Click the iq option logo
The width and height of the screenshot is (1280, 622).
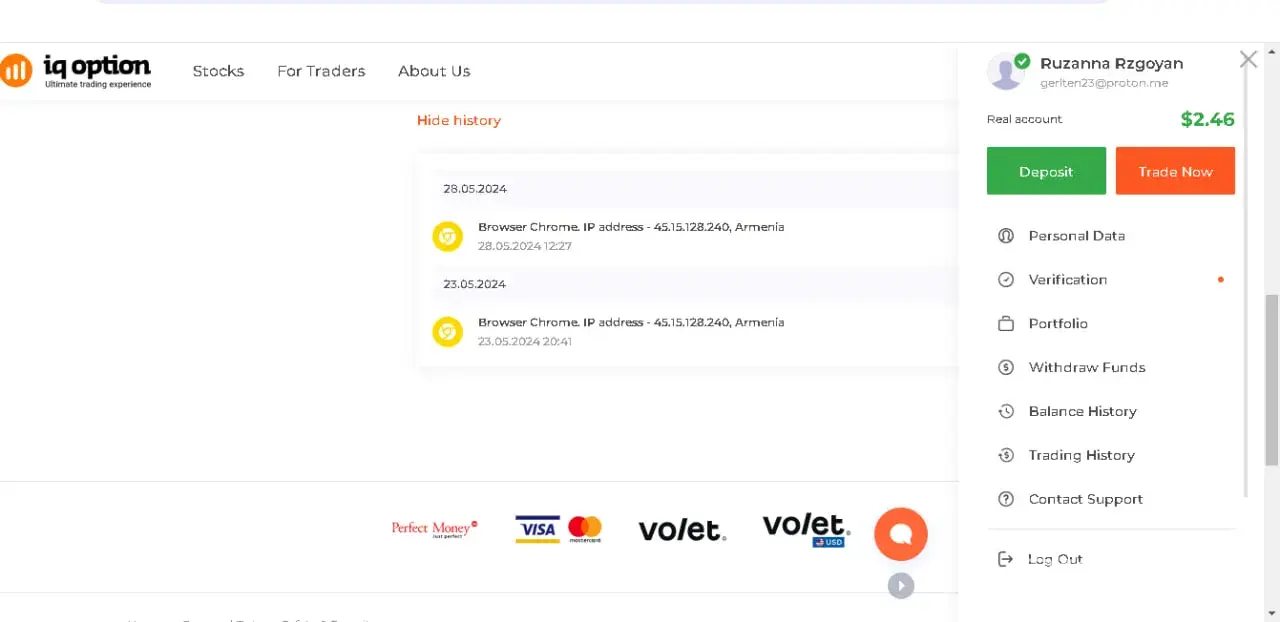(76, 71)
